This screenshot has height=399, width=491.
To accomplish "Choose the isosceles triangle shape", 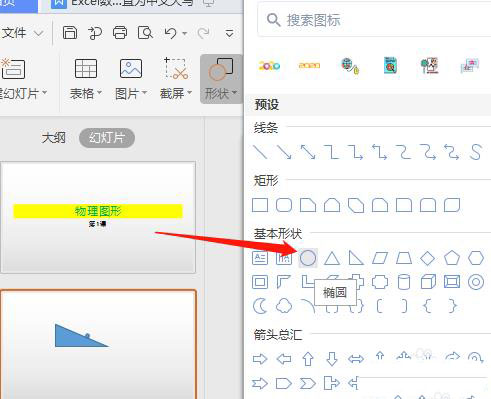I will click(332, 258).
